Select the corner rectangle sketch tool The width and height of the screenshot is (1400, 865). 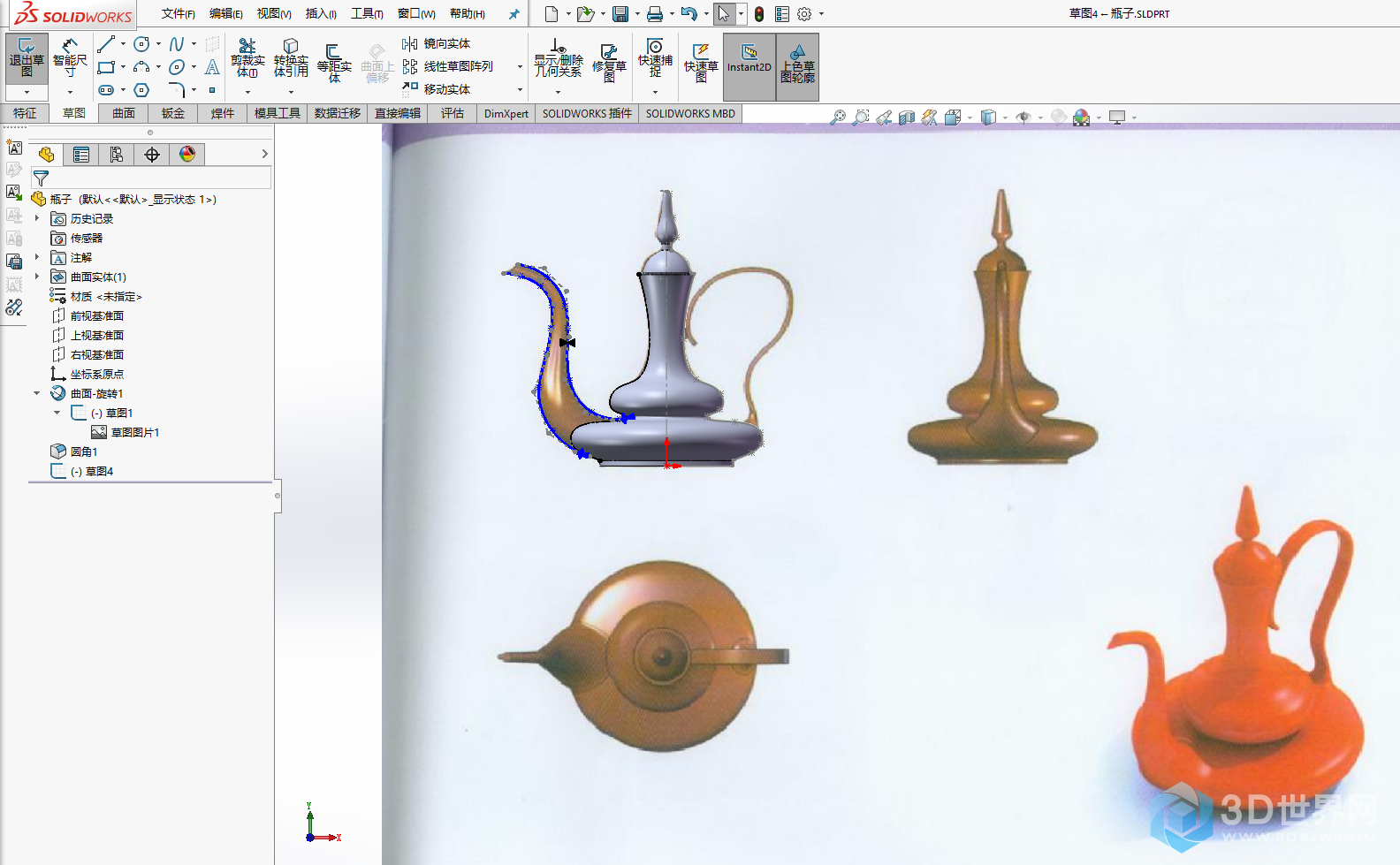pyautogui.click(x=106, y=67)
